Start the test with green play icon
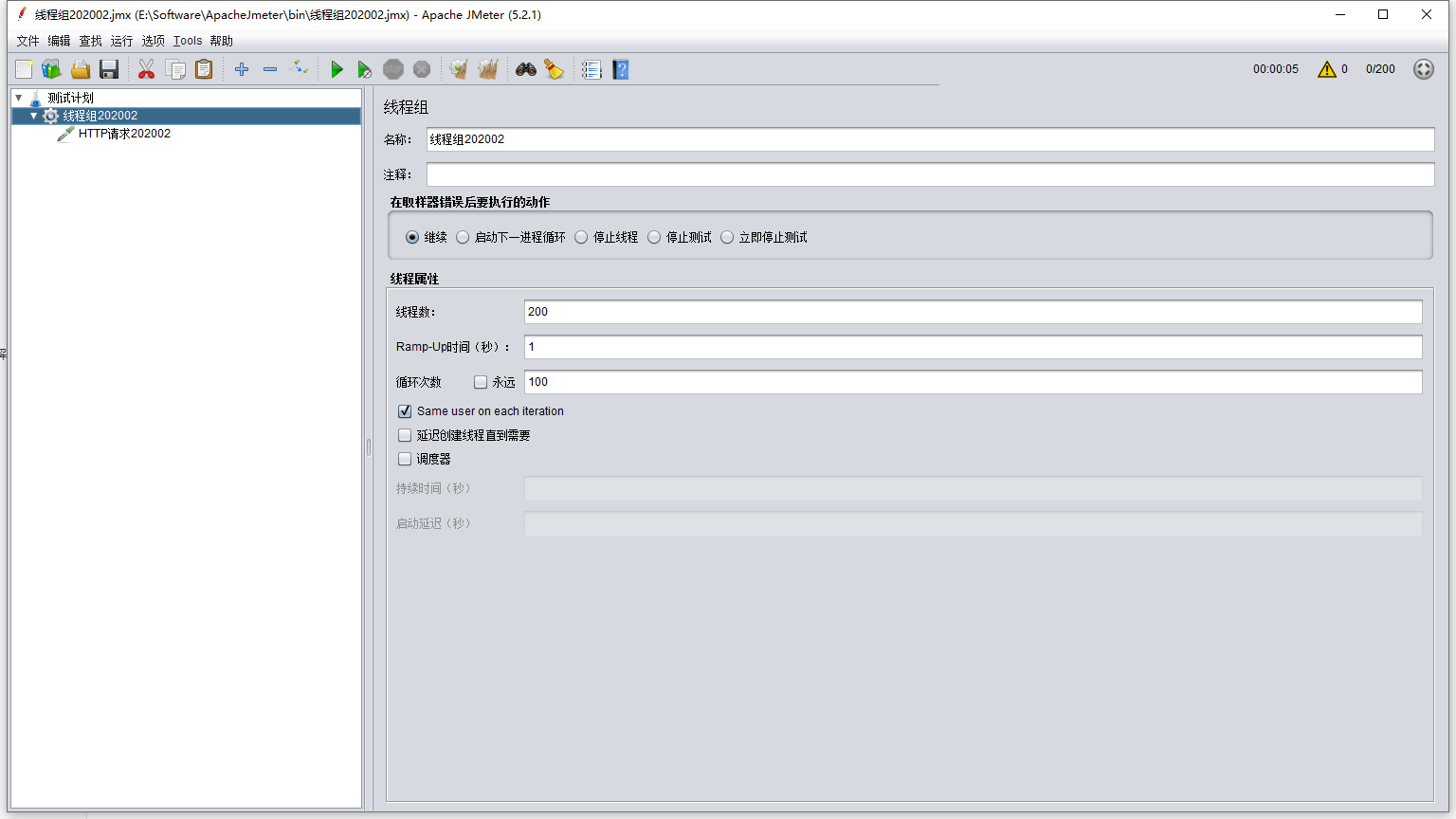Image resolution: width=1456 pixels, height=819 pixels. click(x=337, y=69)
